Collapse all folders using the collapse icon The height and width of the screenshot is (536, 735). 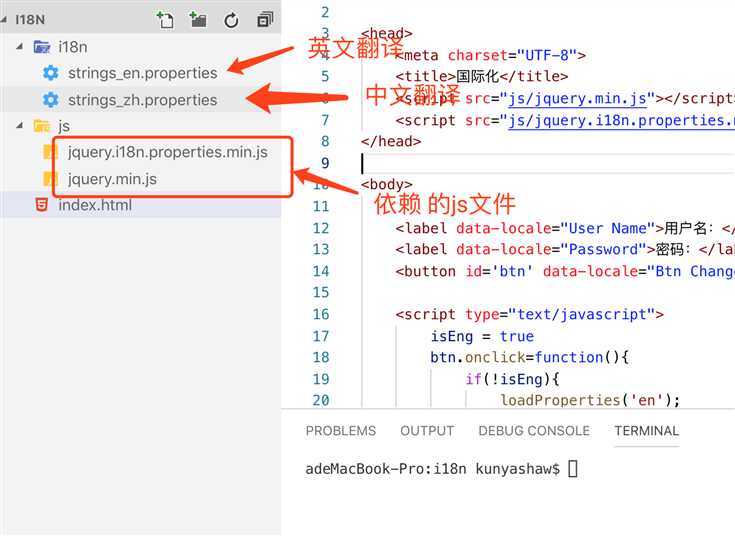tap(265, 20)
